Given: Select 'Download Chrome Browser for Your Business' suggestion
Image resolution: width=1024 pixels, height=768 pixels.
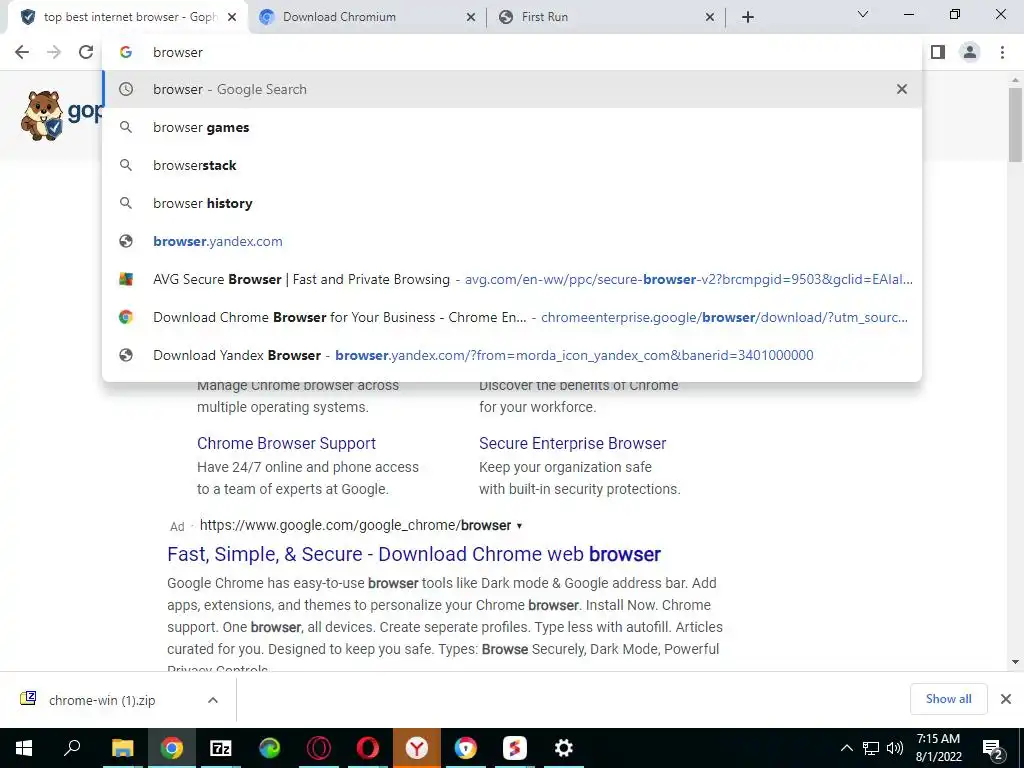Looking at the screenshot, I should click(x=512, y=317).
